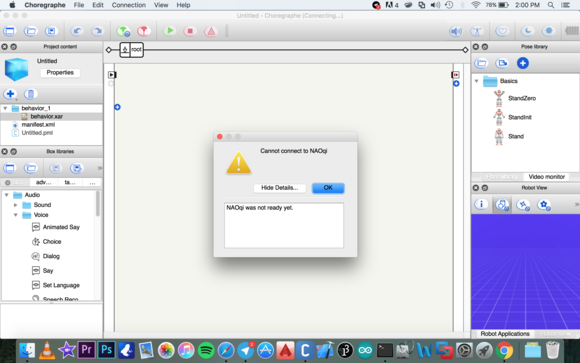Select manifest.xml in project tree
The width and height of the screenshot is (580, 363).
click(38, 124)
